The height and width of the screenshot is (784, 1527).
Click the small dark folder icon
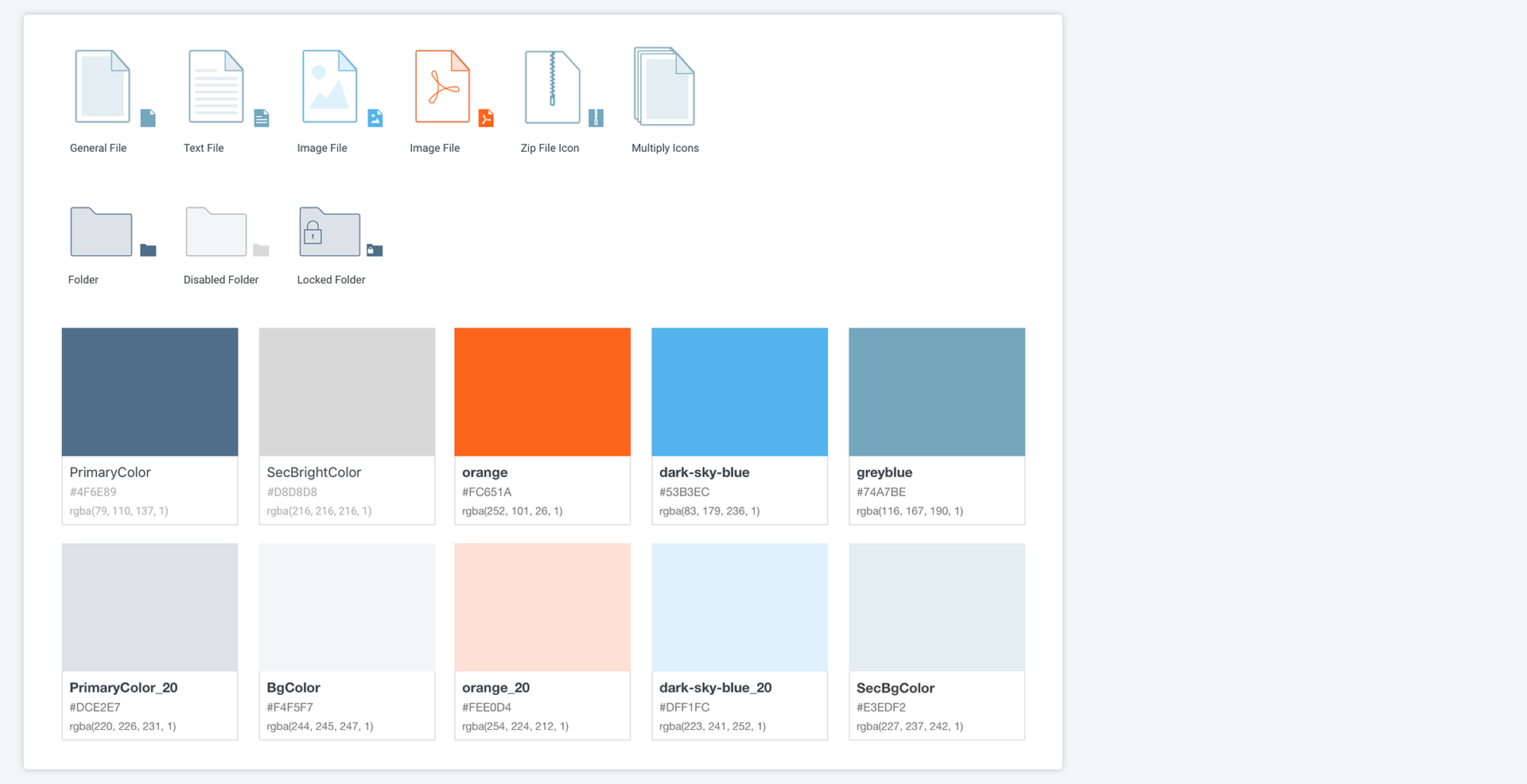click(149, 250)
